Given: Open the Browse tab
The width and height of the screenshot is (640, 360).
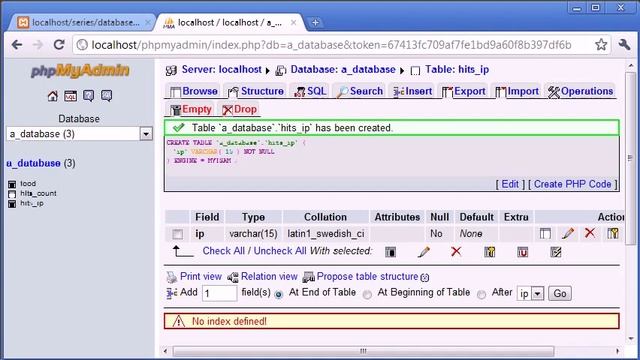Looking at the screenshot, I should click(x=193, y=91).
